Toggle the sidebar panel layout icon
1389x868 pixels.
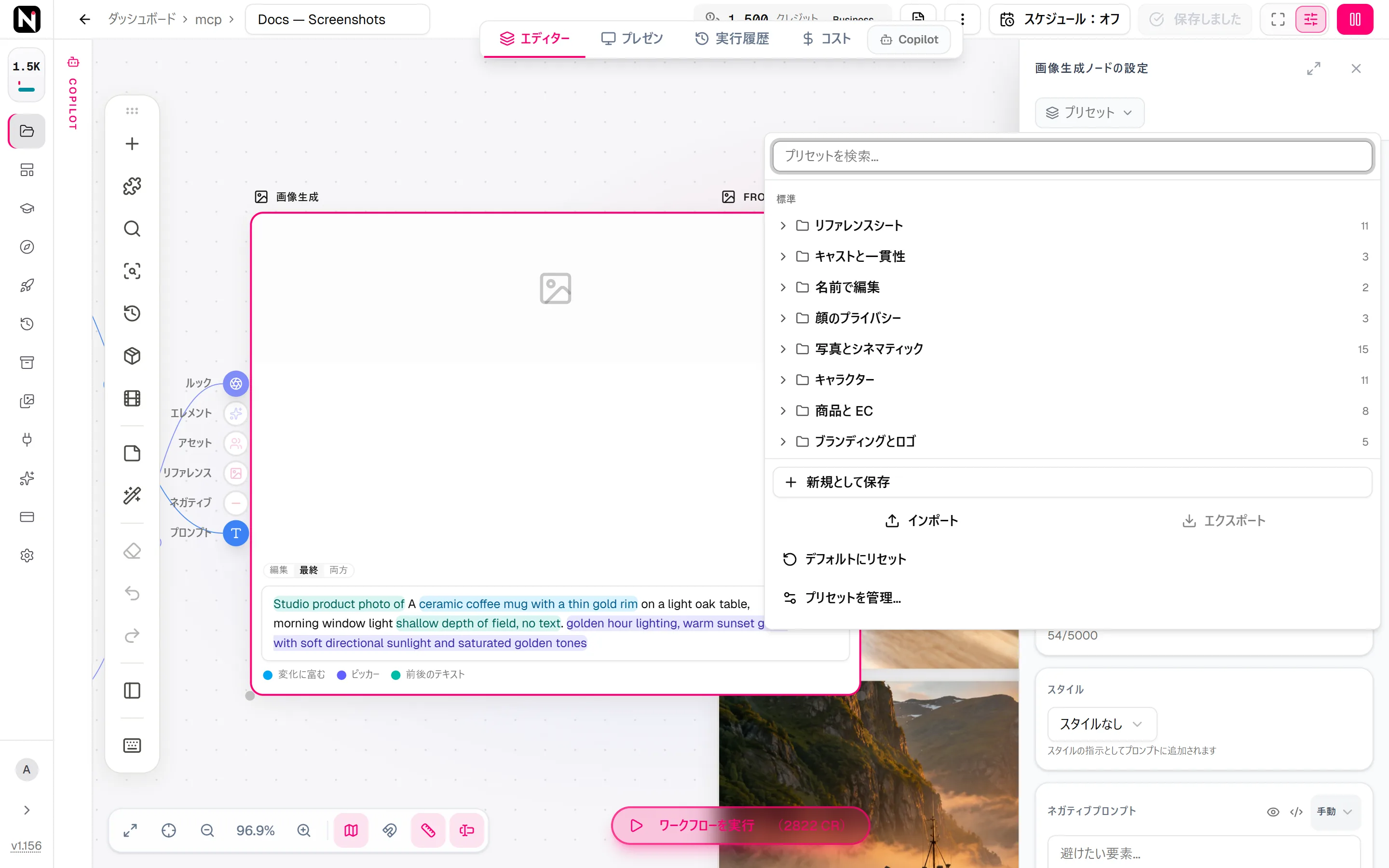pos(132,691)
